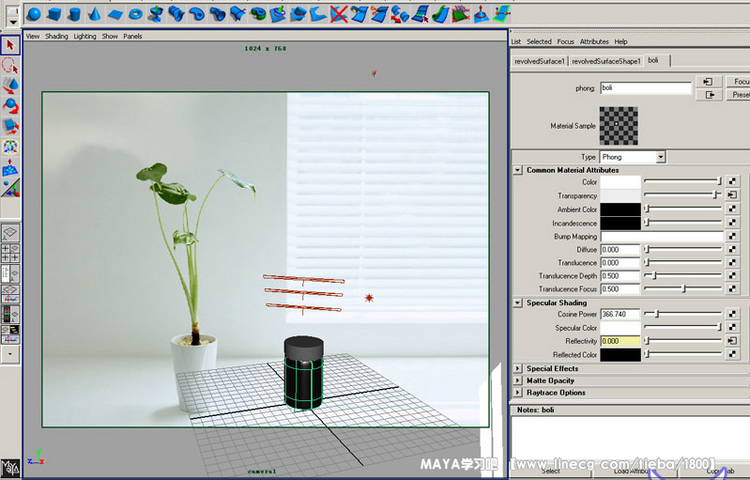Activate the Universal Manipulator tool
The height and width of the screenshot is (480, 750).
click(10, 147)
